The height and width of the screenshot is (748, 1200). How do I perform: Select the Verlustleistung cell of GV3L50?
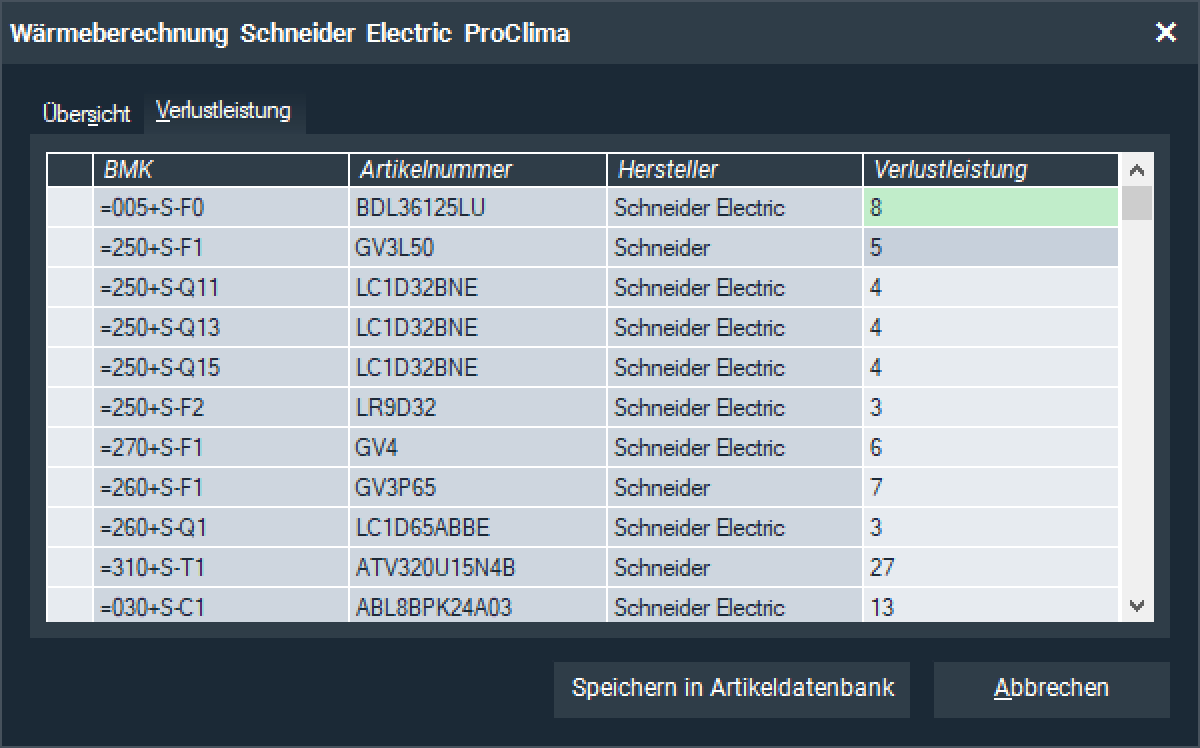tap(990, 248)
